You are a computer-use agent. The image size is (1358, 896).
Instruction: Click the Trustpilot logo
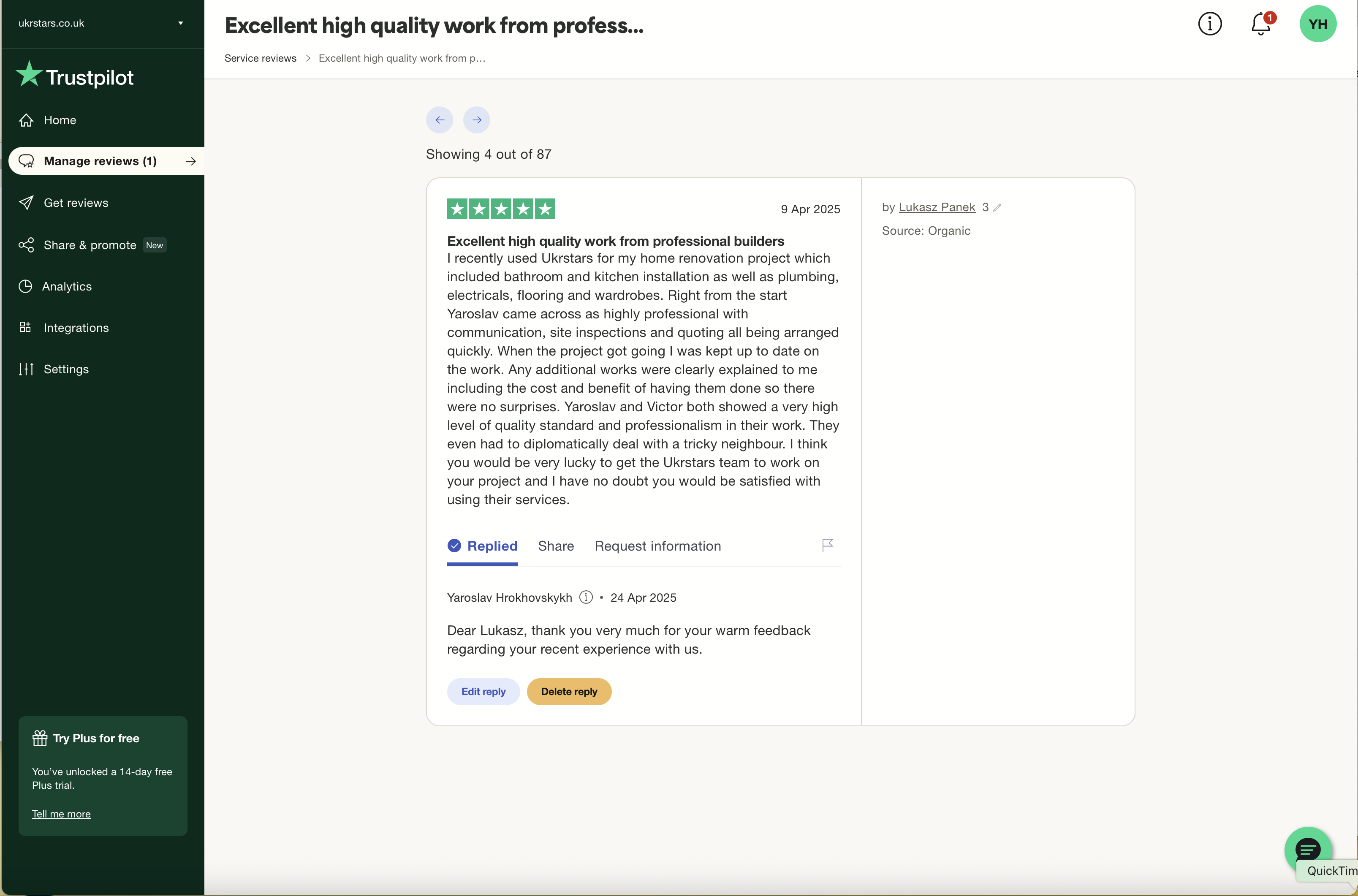pos(75,76)
